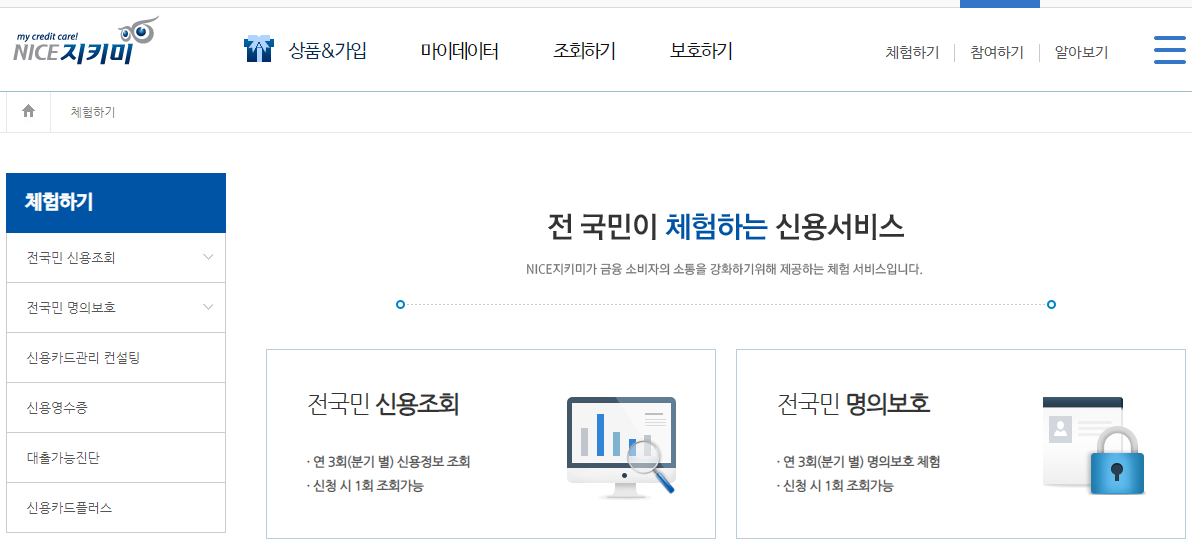
Task: Open the 상품&가입 menu
Action: (x=328, y=51)
